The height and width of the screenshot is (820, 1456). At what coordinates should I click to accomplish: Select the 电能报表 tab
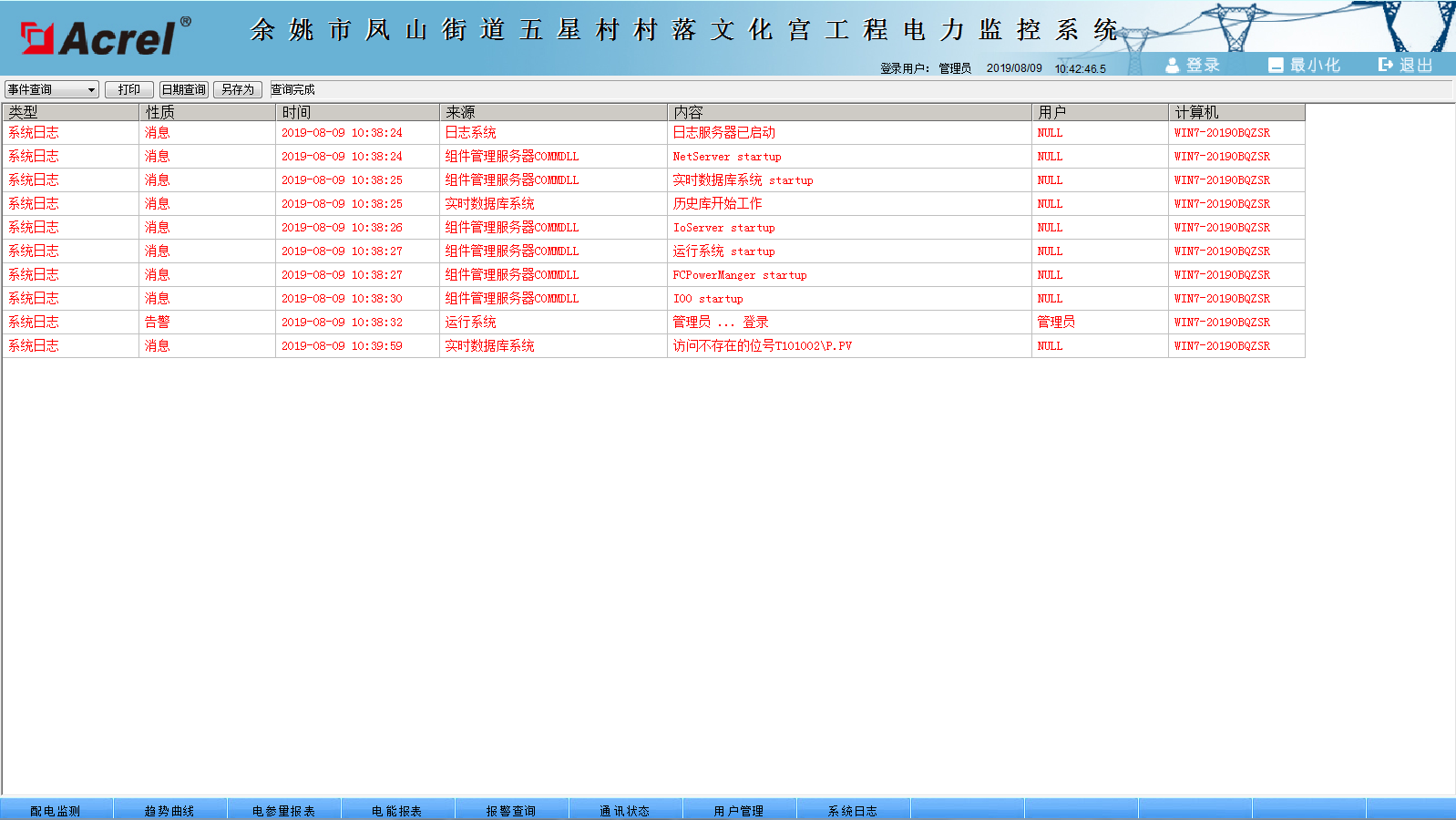[x=397, y=810]
